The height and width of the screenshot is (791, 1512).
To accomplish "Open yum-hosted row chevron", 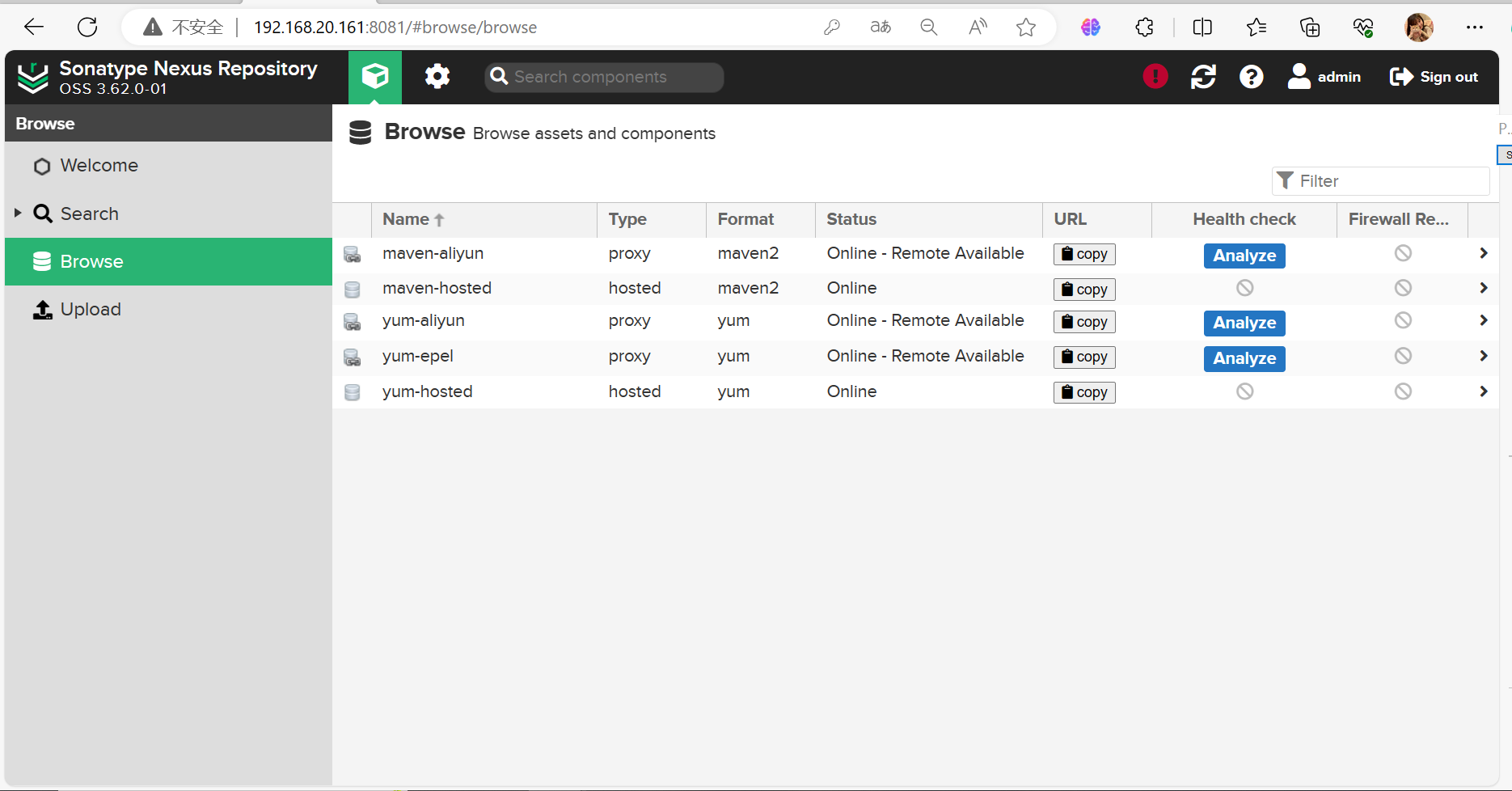I will [x=1483, y=391].
